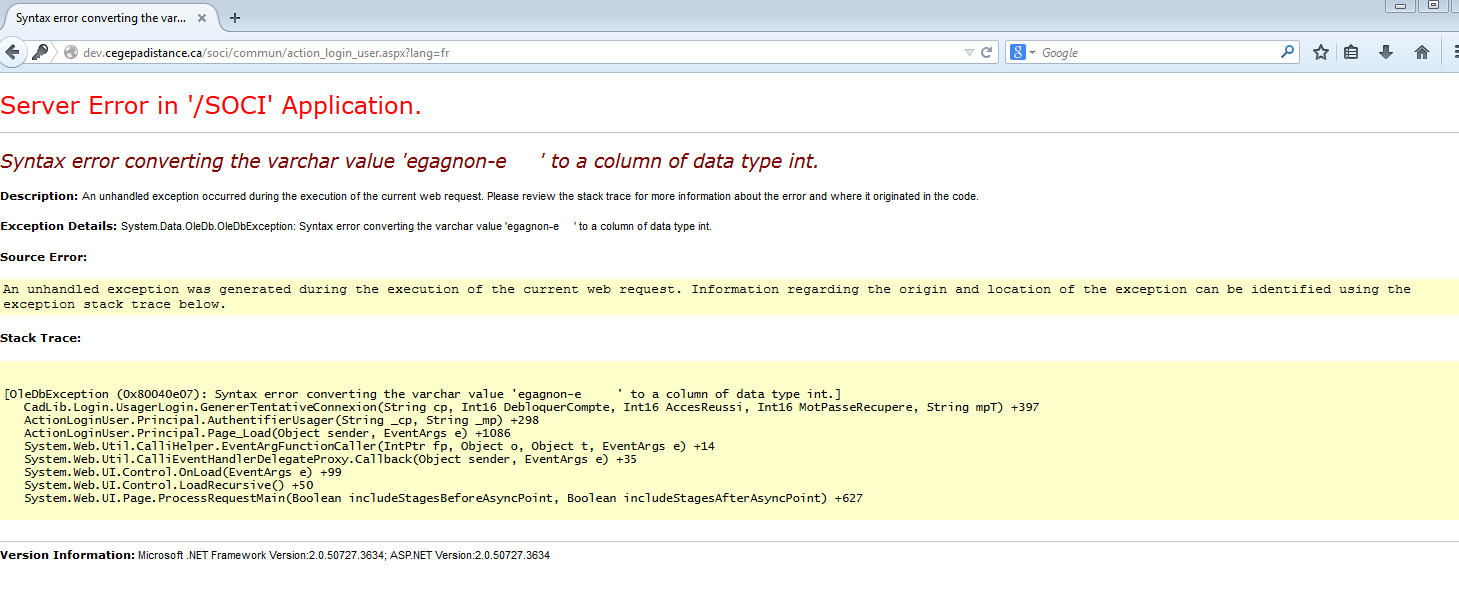This screenshot has width=1459, height=606.
Task: Go to the home page
Action: [x=1421, y=52]
